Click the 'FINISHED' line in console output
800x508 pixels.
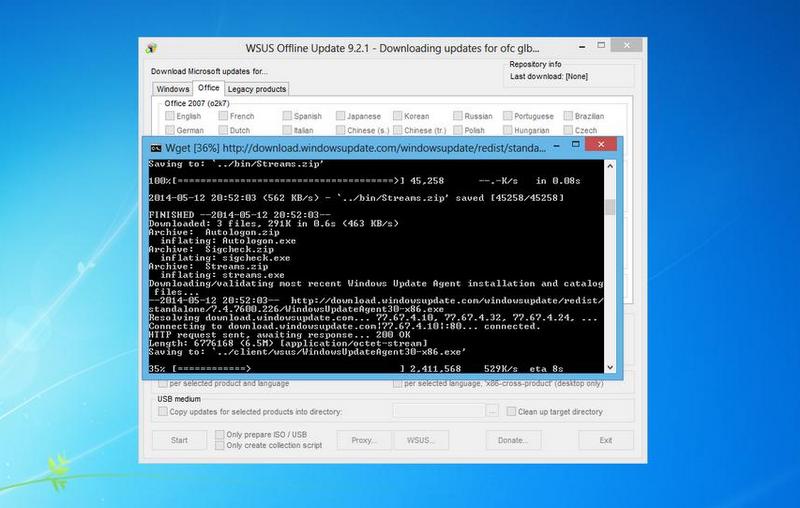click(x=239, y=215)
